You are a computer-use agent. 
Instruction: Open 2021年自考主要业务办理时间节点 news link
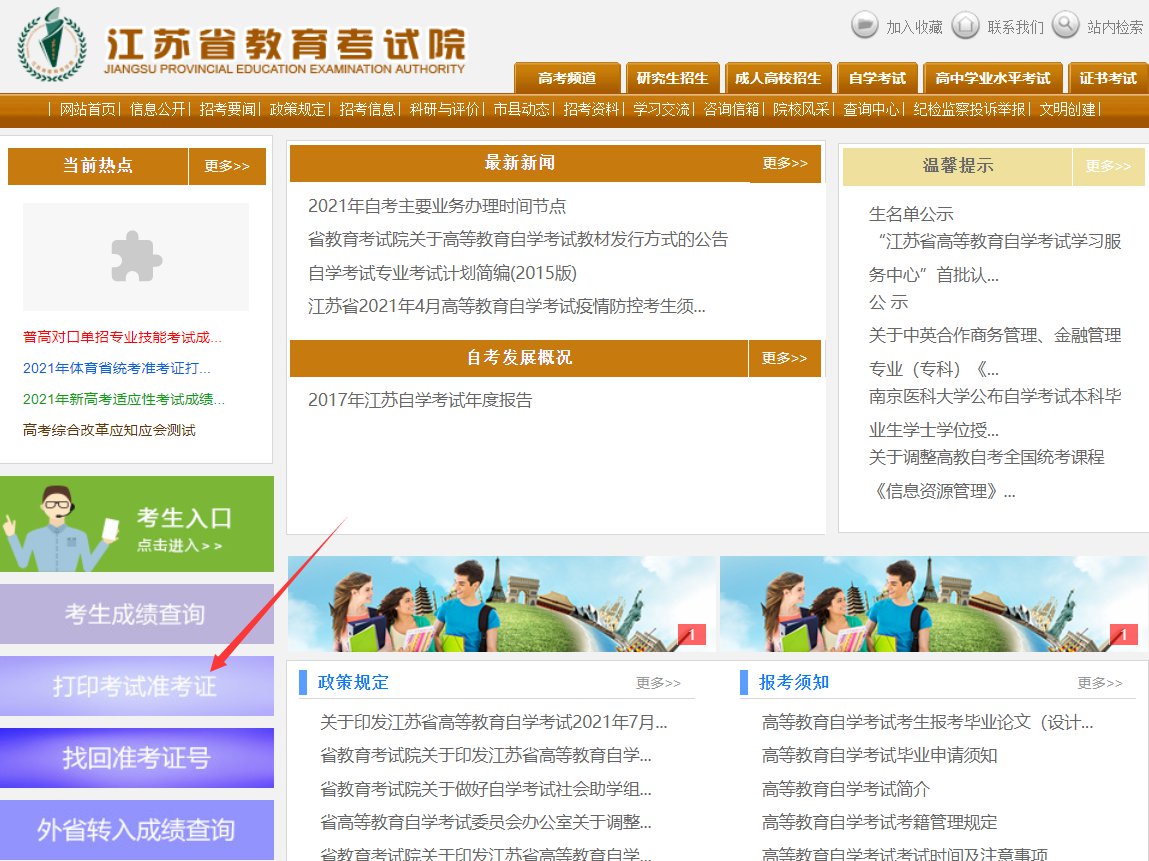[437, 206]
